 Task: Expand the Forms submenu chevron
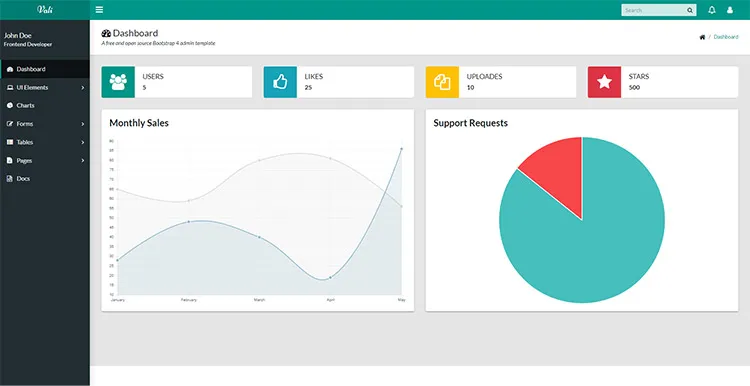point(83,124)
